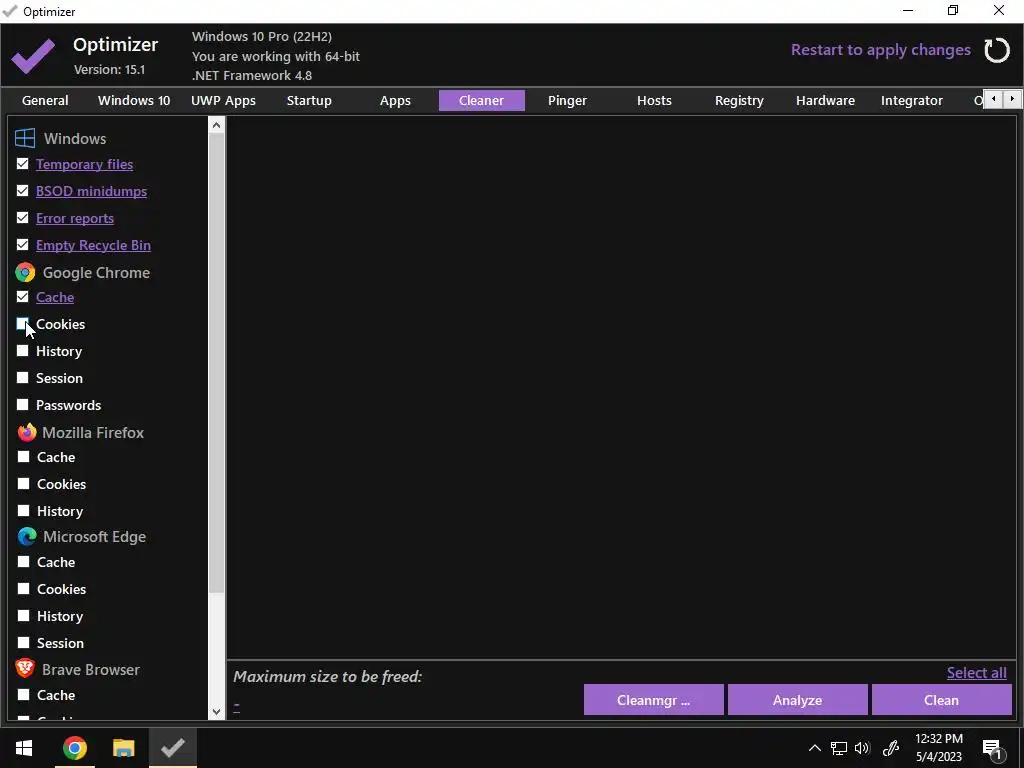The image size is (1024, 768).
Task: Click the Analyze button
Action: pyautogui.click(x=797, y=700)
